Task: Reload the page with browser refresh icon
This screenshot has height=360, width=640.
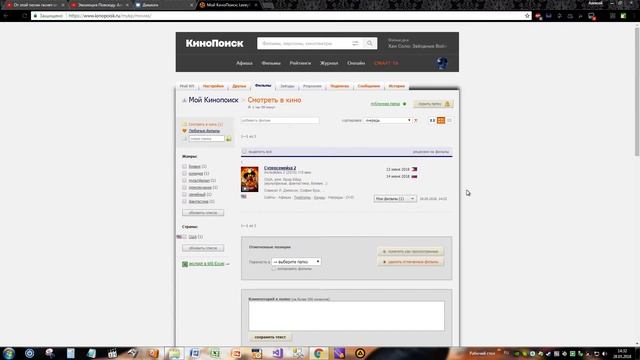Action: pos(25,16)
